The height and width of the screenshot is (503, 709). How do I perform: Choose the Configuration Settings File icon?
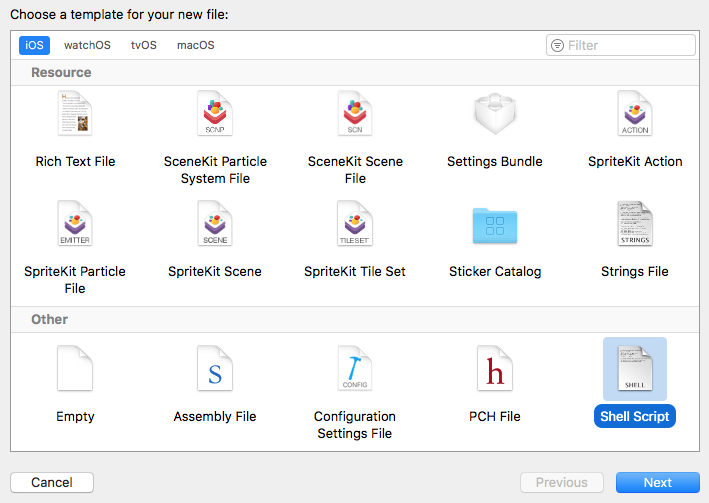coord(355,369)
